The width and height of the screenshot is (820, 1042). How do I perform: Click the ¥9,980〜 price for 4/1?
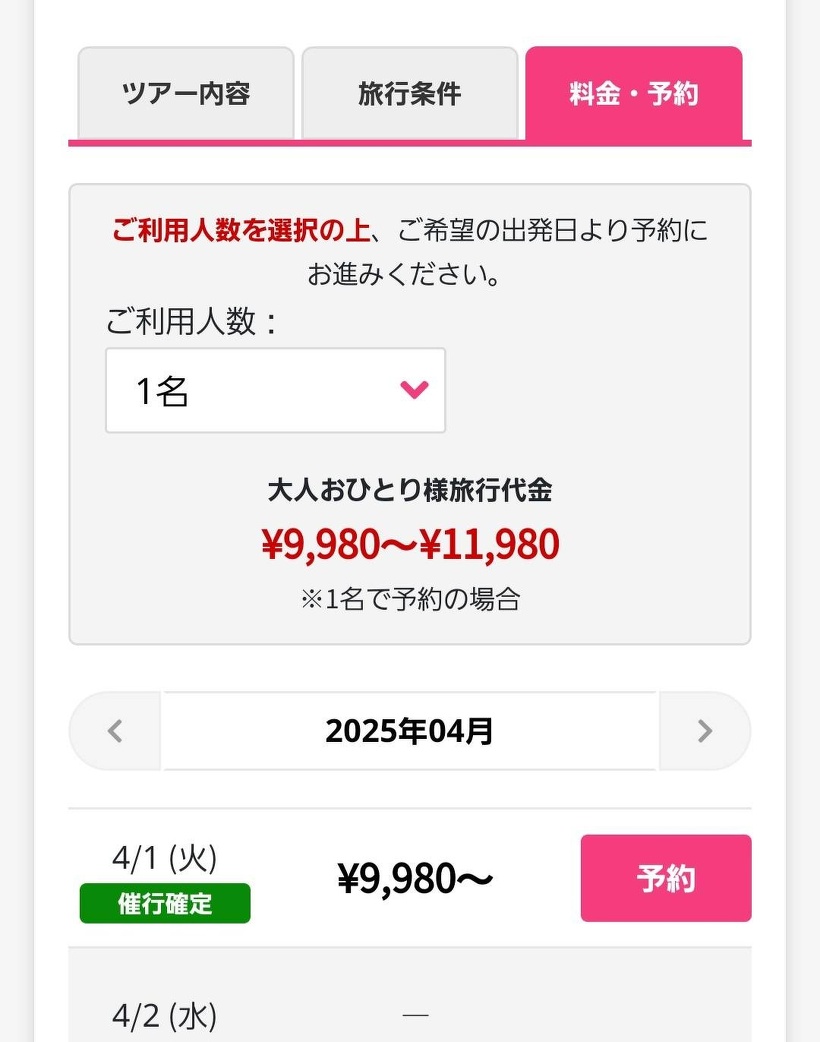(414, 878)
